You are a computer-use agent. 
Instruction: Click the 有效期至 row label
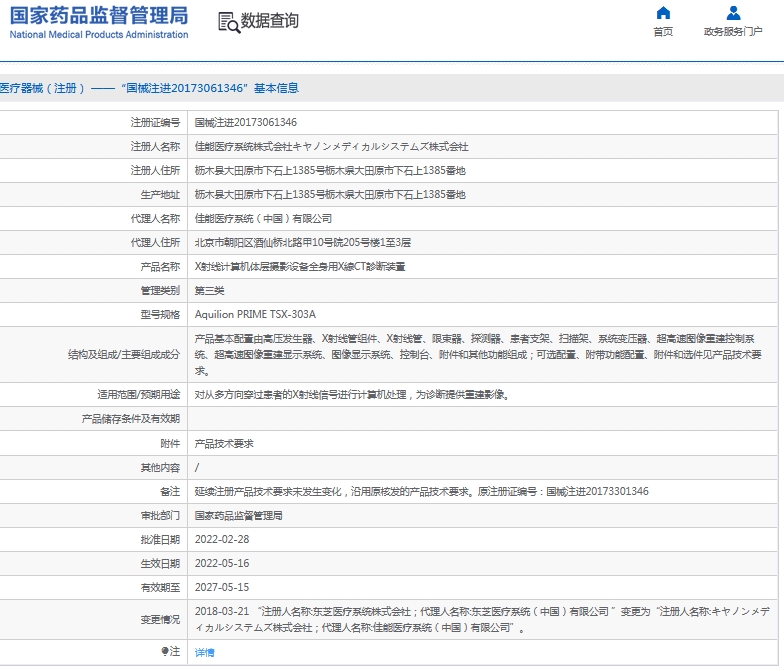160,588
